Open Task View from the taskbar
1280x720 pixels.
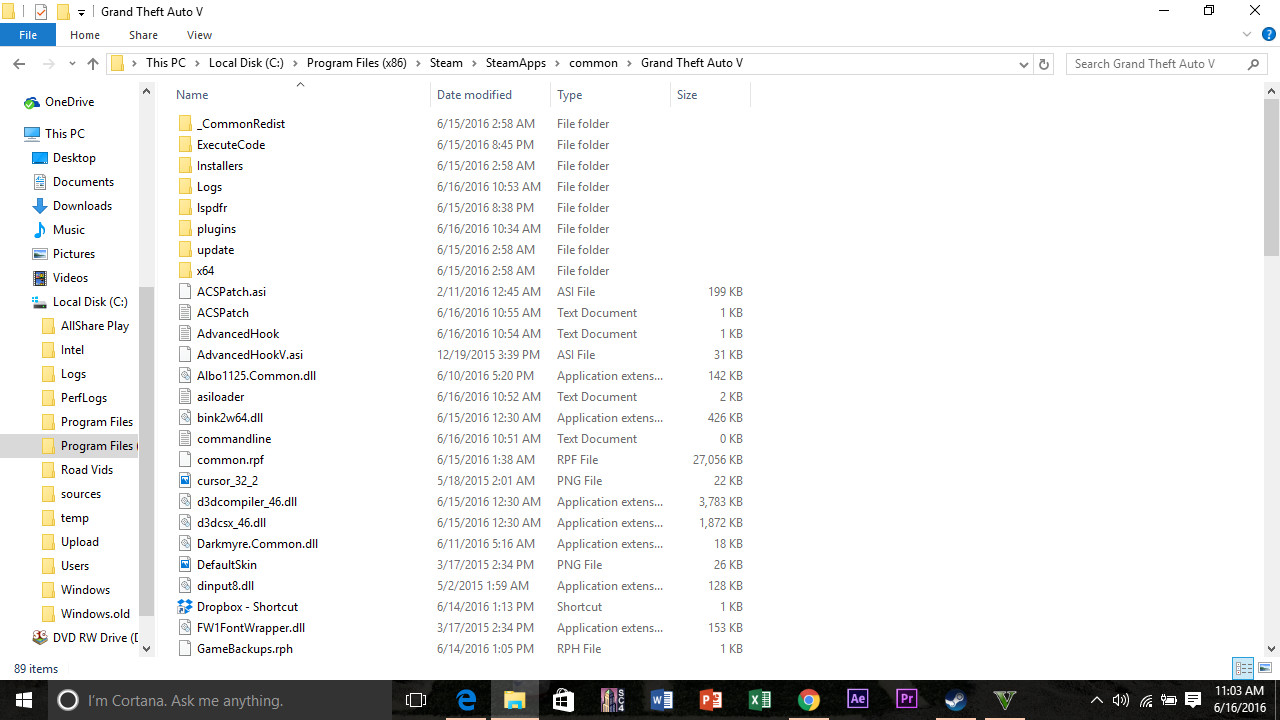[416, 700]
